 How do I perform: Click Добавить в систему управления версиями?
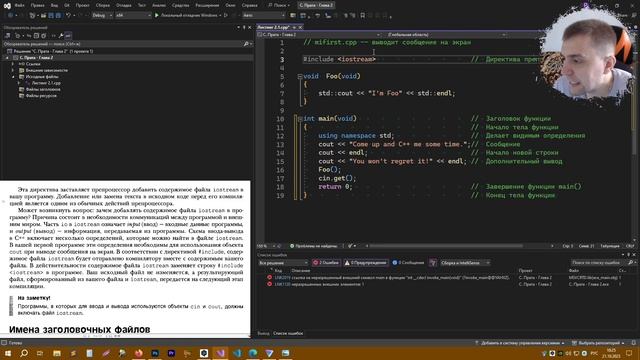[x=520, y=343]
